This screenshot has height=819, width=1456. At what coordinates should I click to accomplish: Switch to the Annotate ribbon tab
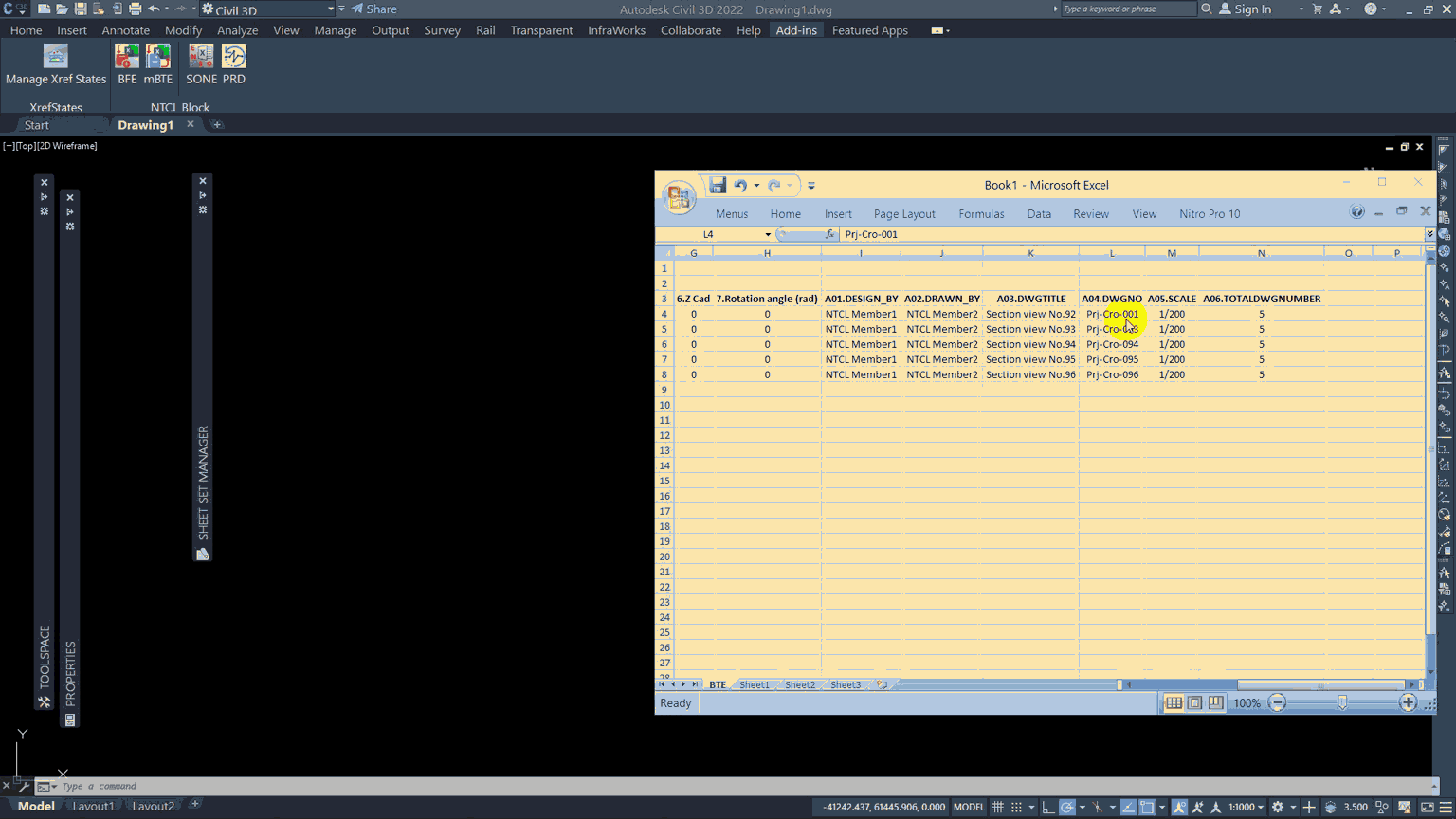click(125, 30)
